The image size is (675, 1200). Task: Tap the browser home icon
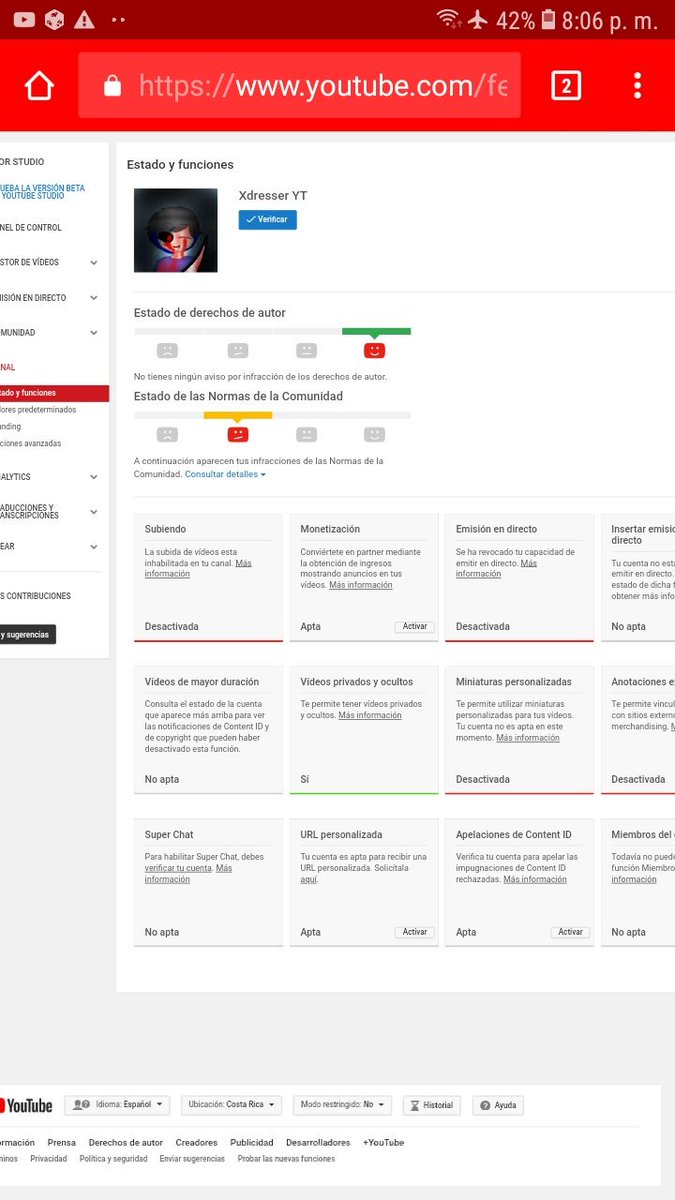pos(39,86)
